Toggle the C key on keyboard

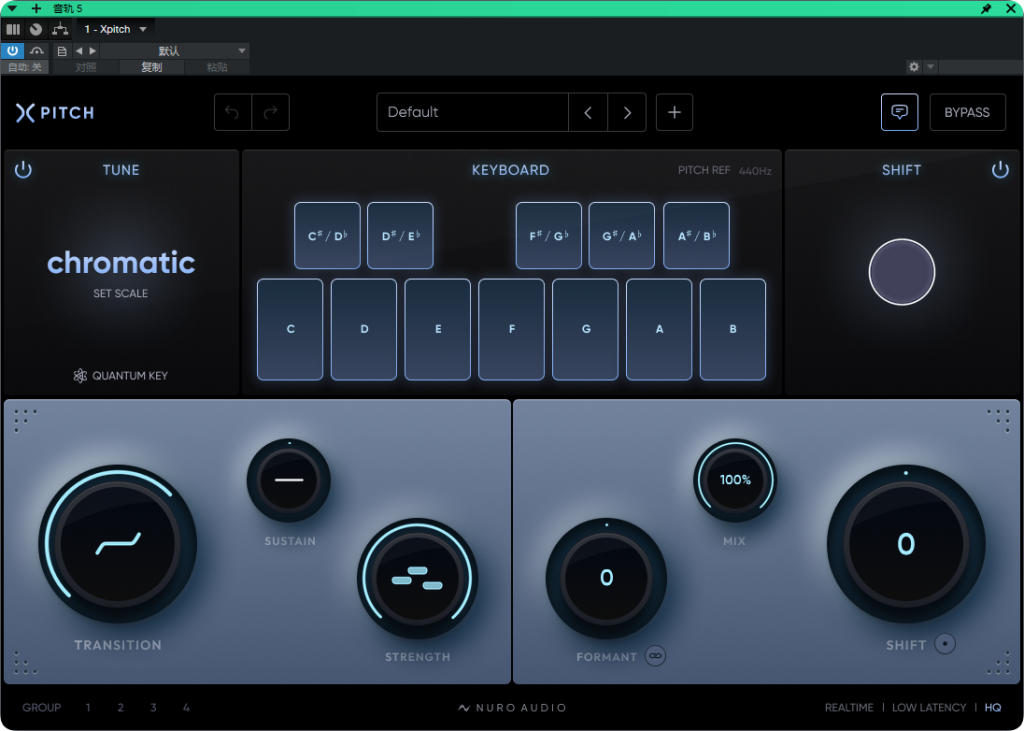(290, 329)
